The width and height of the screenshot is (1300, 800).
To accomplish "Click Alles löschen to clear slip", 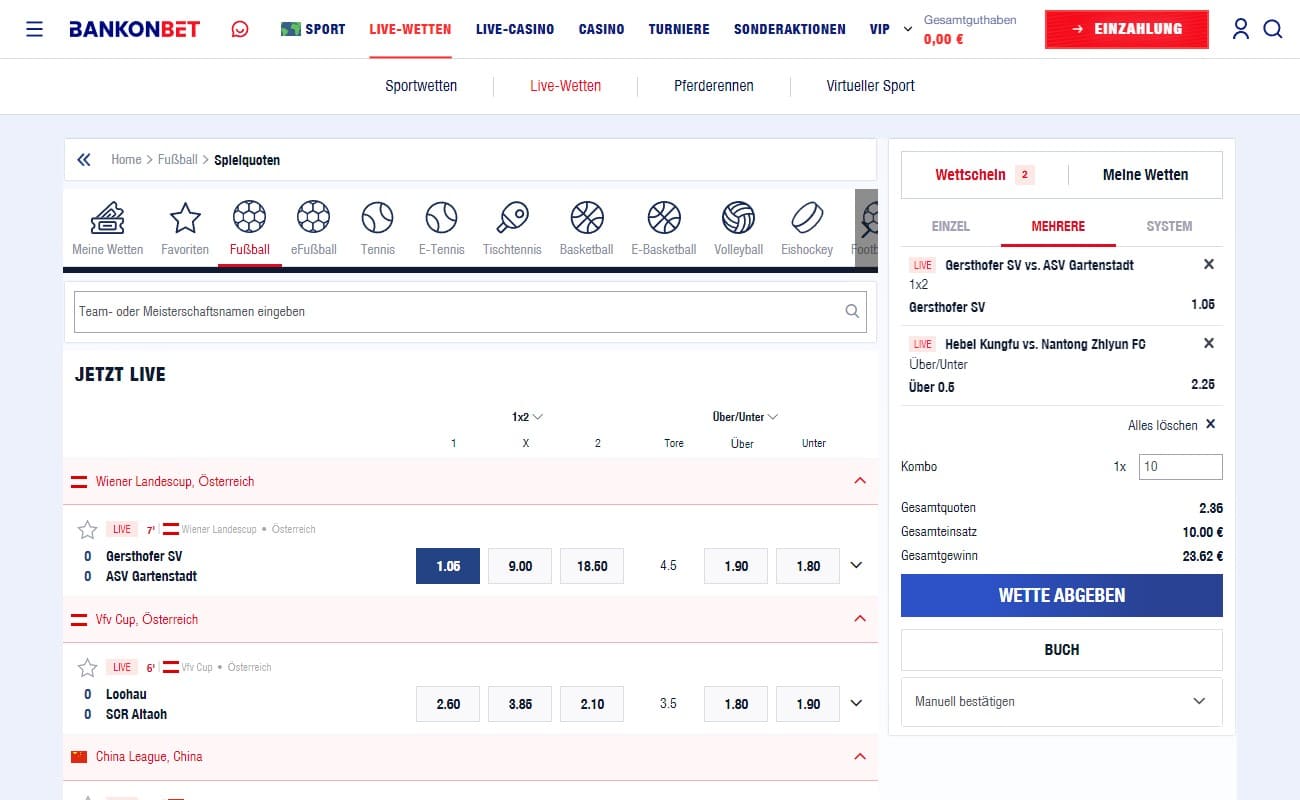I will tap(1171, 425).
